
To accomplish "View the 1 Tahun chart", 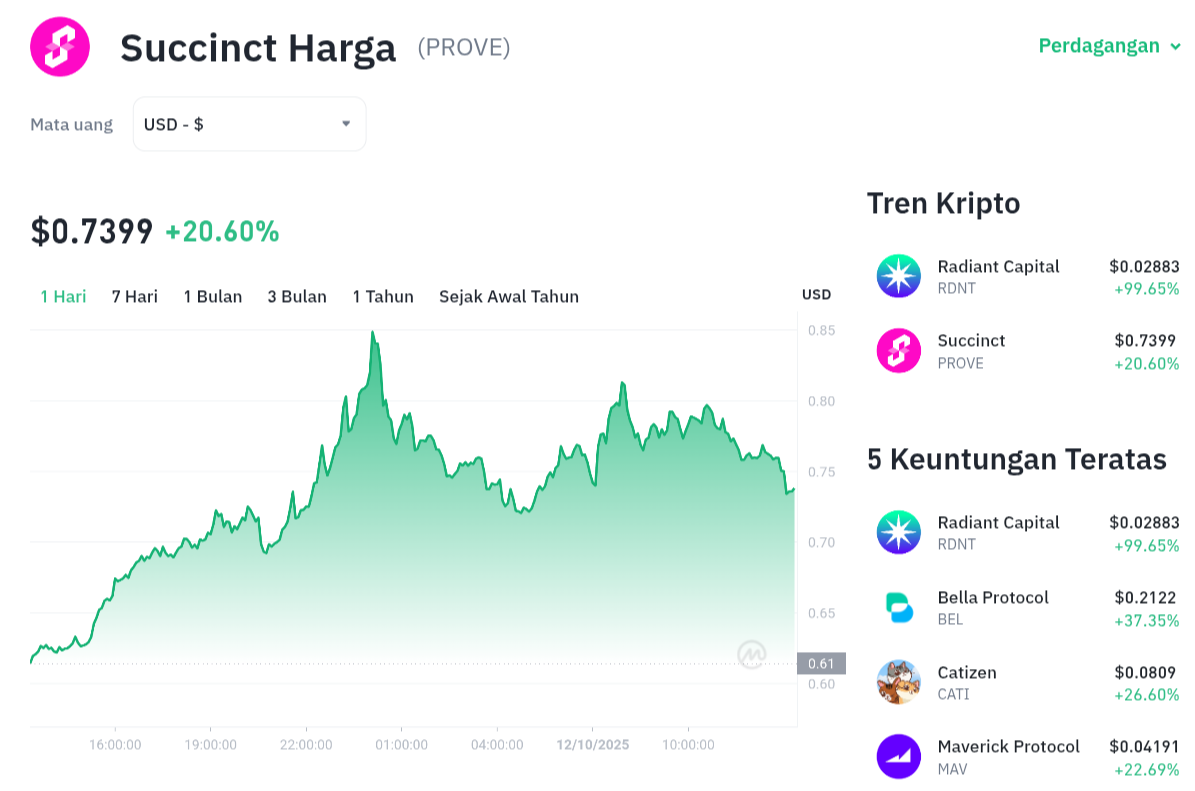I will pos(383,296).
